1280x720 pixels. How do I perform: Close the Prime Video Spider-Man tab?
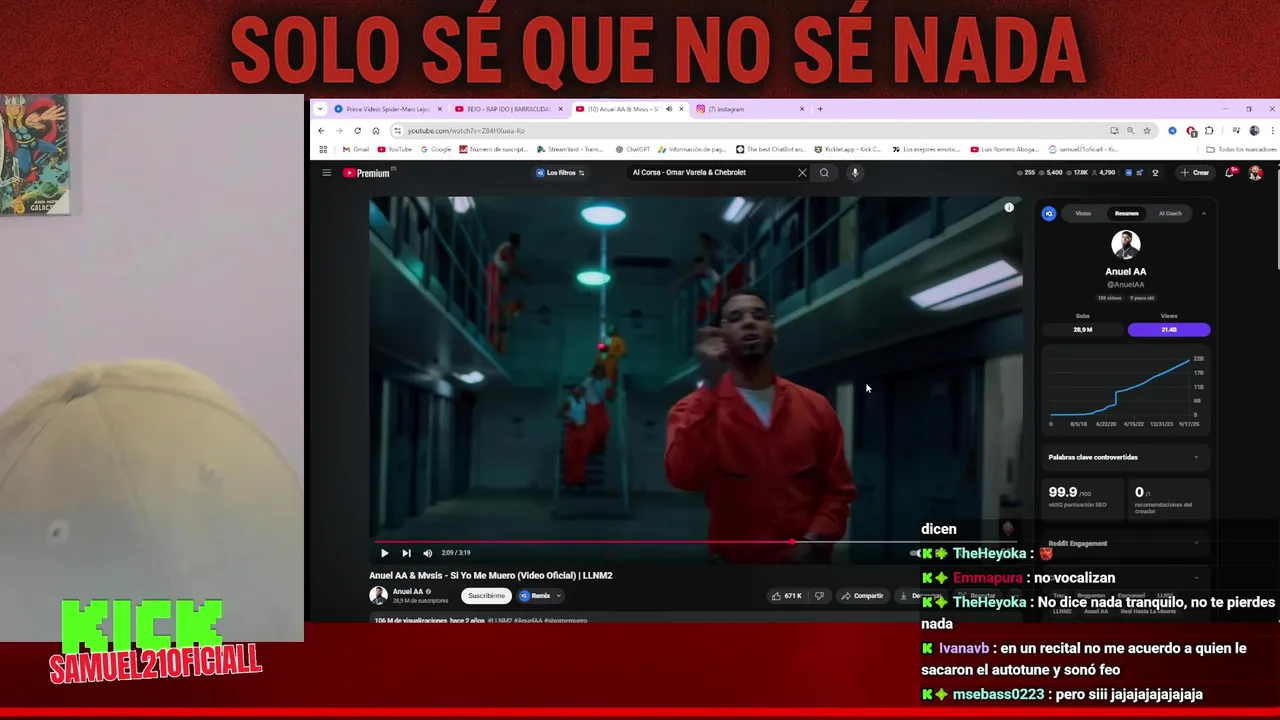click(x=440, y=109)
